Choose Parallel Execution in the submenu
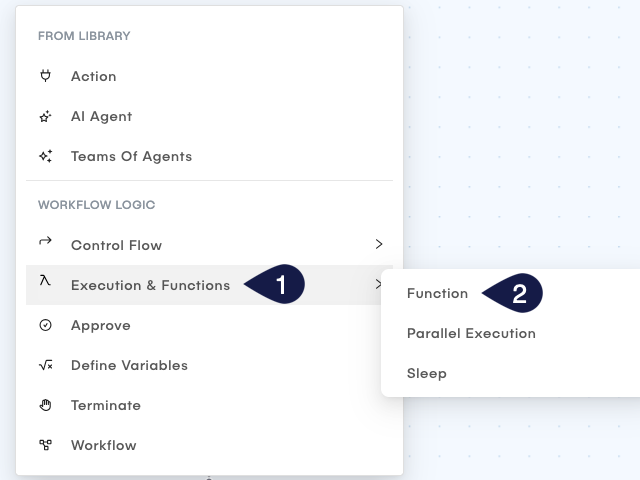 tap(471, 334)
